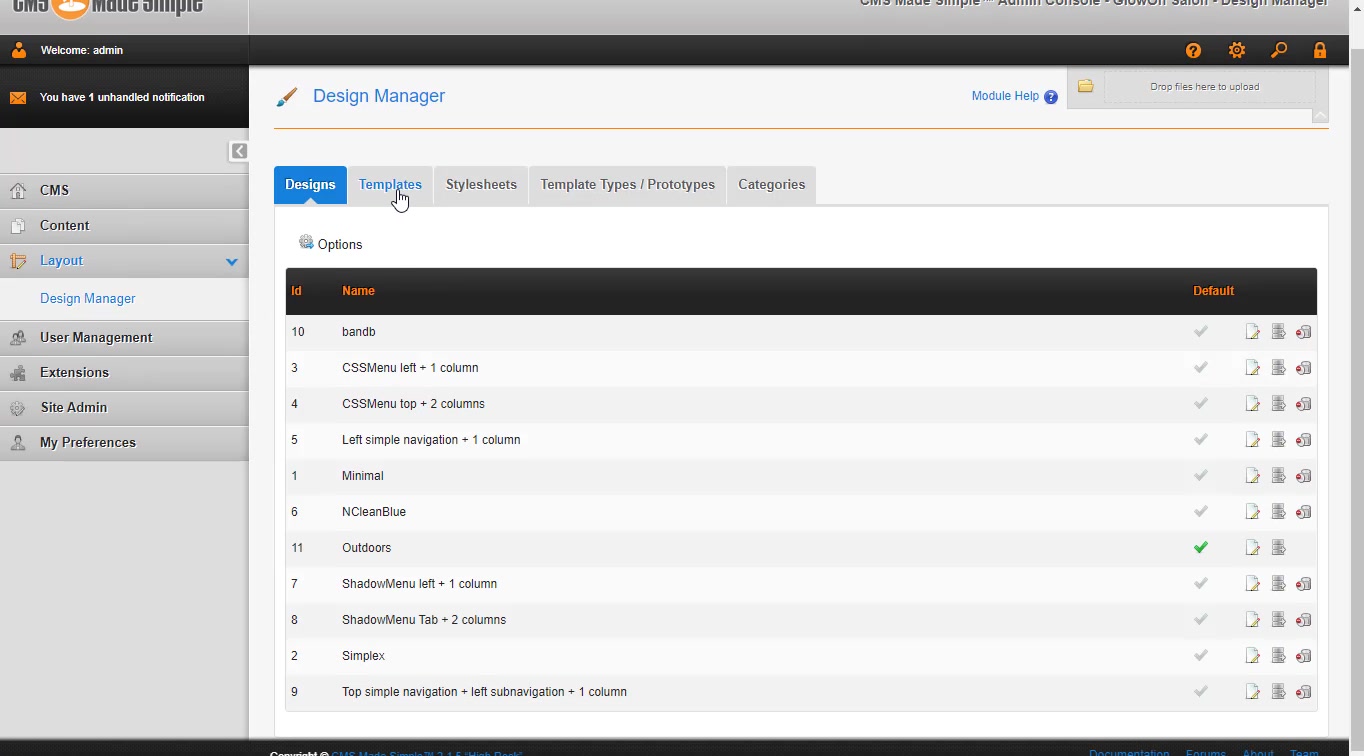This screenshot has height=756, width=1364.
Task: Click the magnifier search icon in top bar
Action: pos(1279,51)
